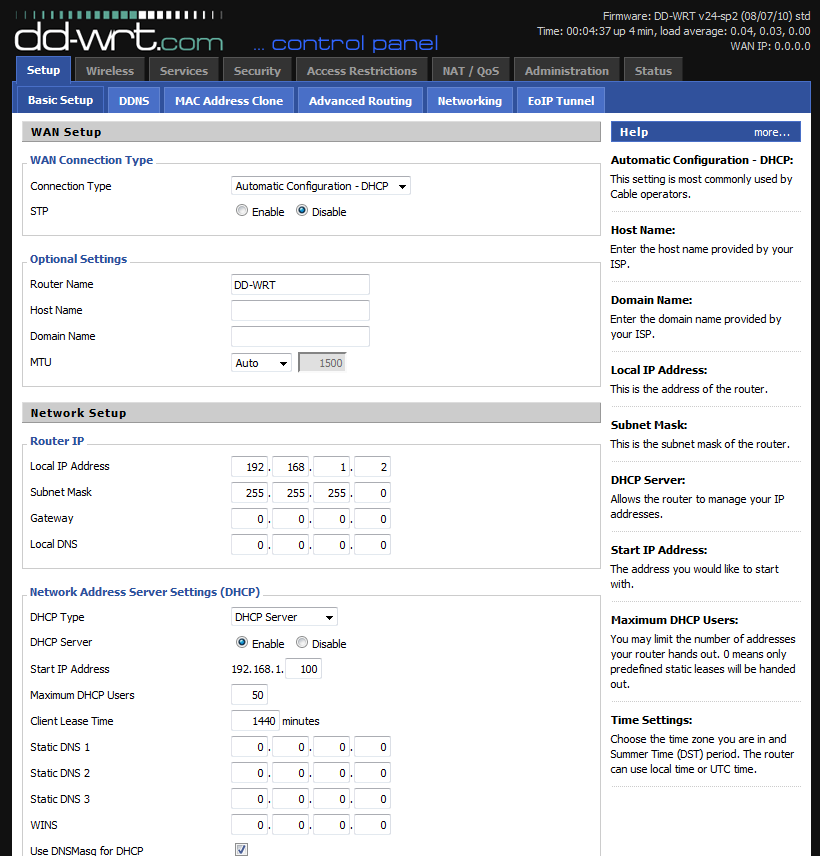This screenshot has width=820, height=856.
Task: Click the Domain Name field
Action: pos(300,336)
